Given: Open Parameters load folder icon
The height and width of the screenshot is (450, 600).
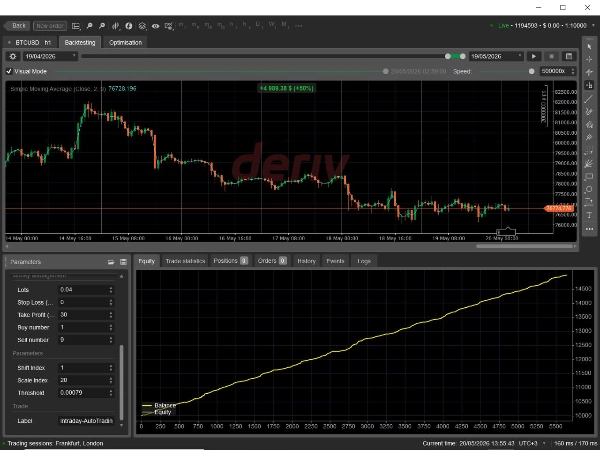Looking at the screenshot, I should 111,262.
